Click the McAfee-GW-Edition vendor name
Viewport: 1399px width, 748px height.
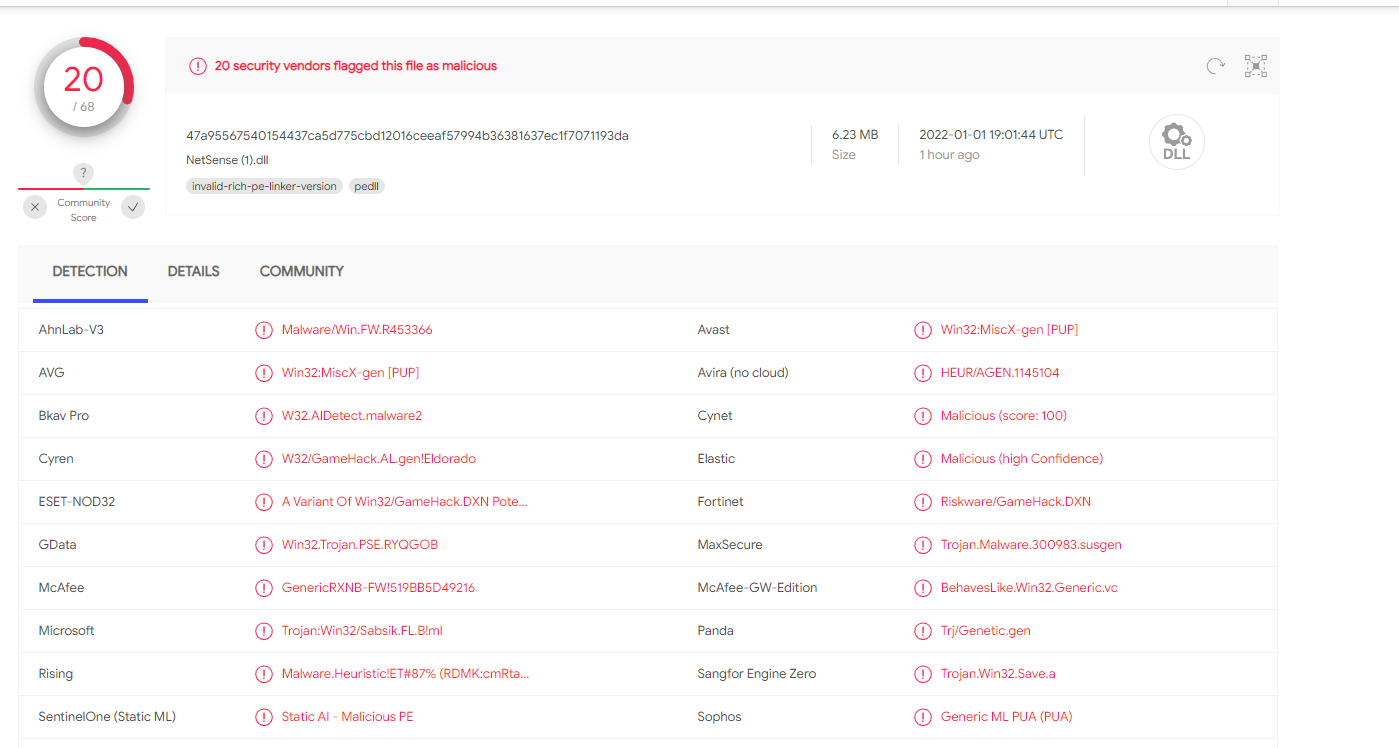[x=758, y=588]
